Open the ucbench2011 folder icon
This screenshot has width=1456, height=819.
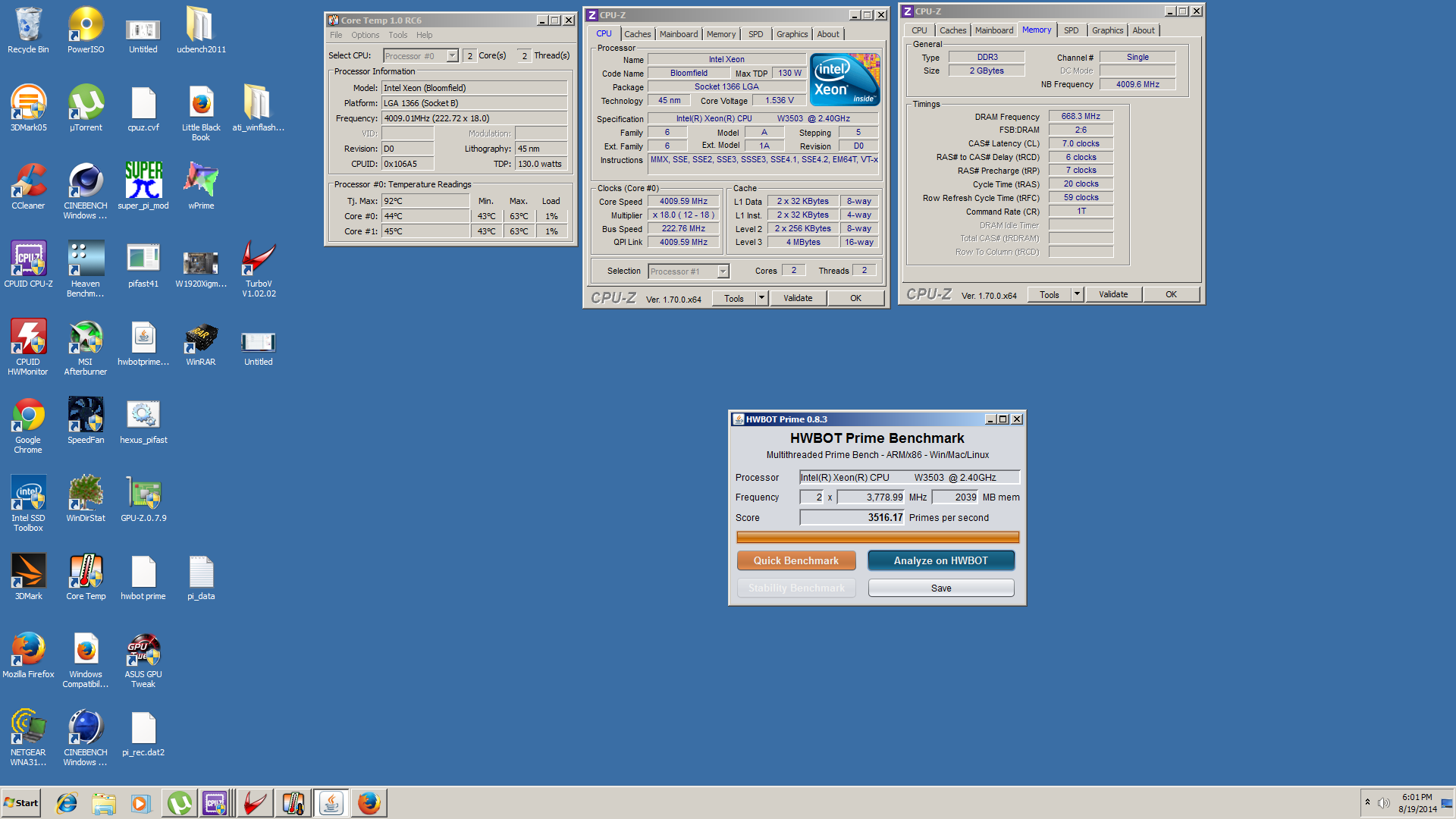[x=201, y=30]
